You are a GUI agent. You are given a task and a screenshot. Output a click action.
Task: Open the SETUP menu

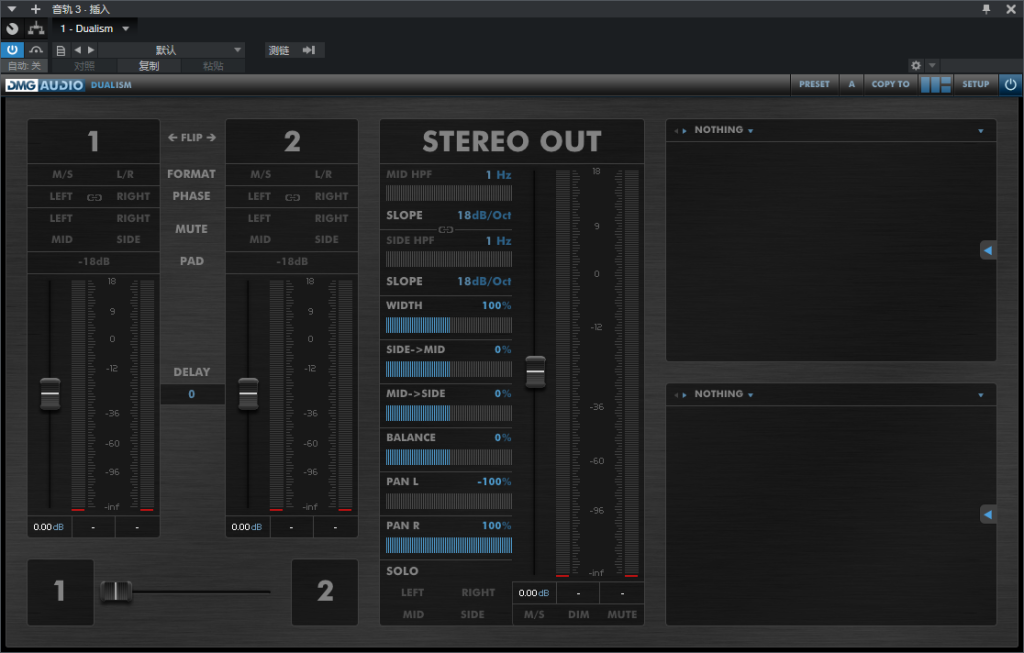pyautogui.click(x=975, y=85)
